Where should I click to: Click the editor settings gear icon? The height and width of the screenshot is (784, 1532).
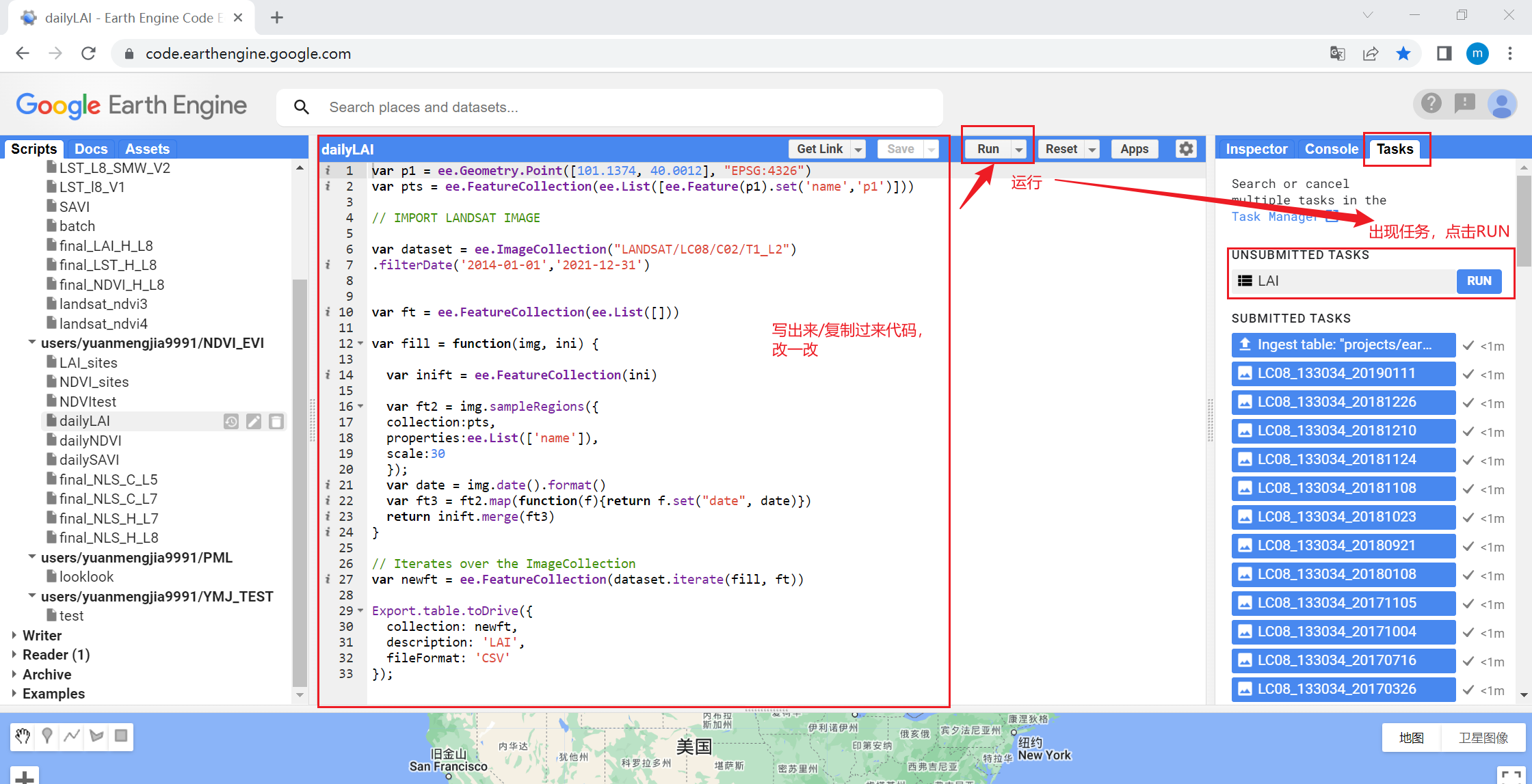1186,148
